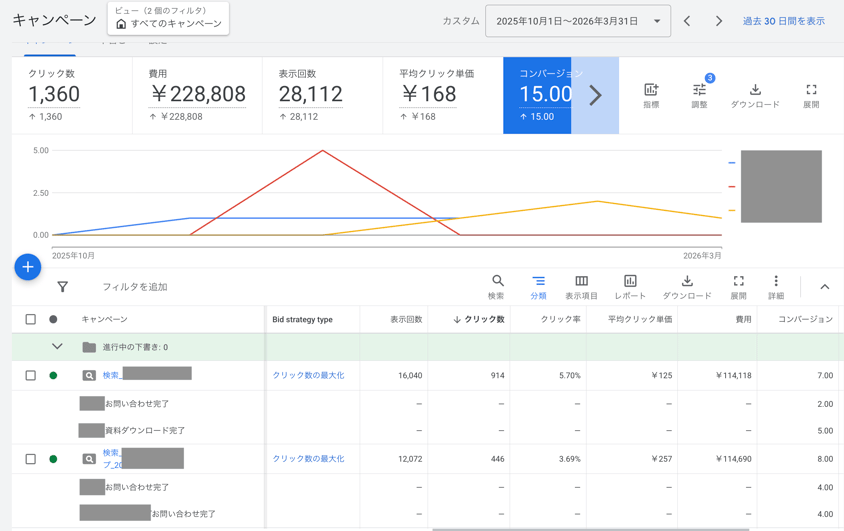Viewport: 844px width, 531px height.
Task: Click フィルタを追加 filter input
Action: [x=135, y=287]
